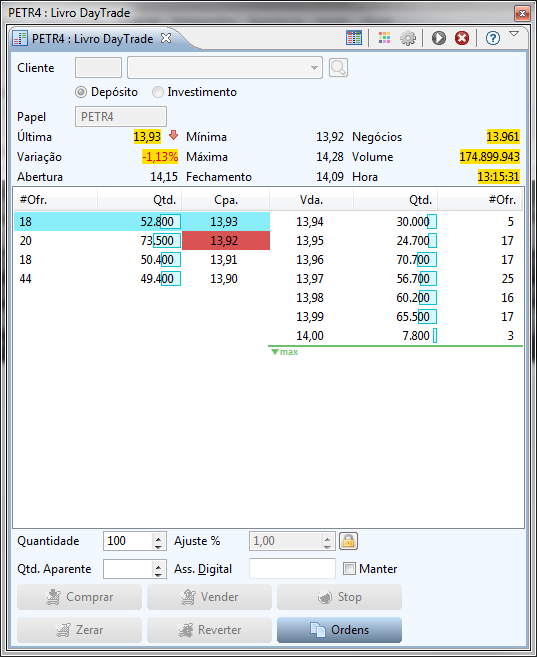This screenshot has height=657, width=537.
Task: Decrease Quantidade with the down stepper arrow
Action: 158,546
